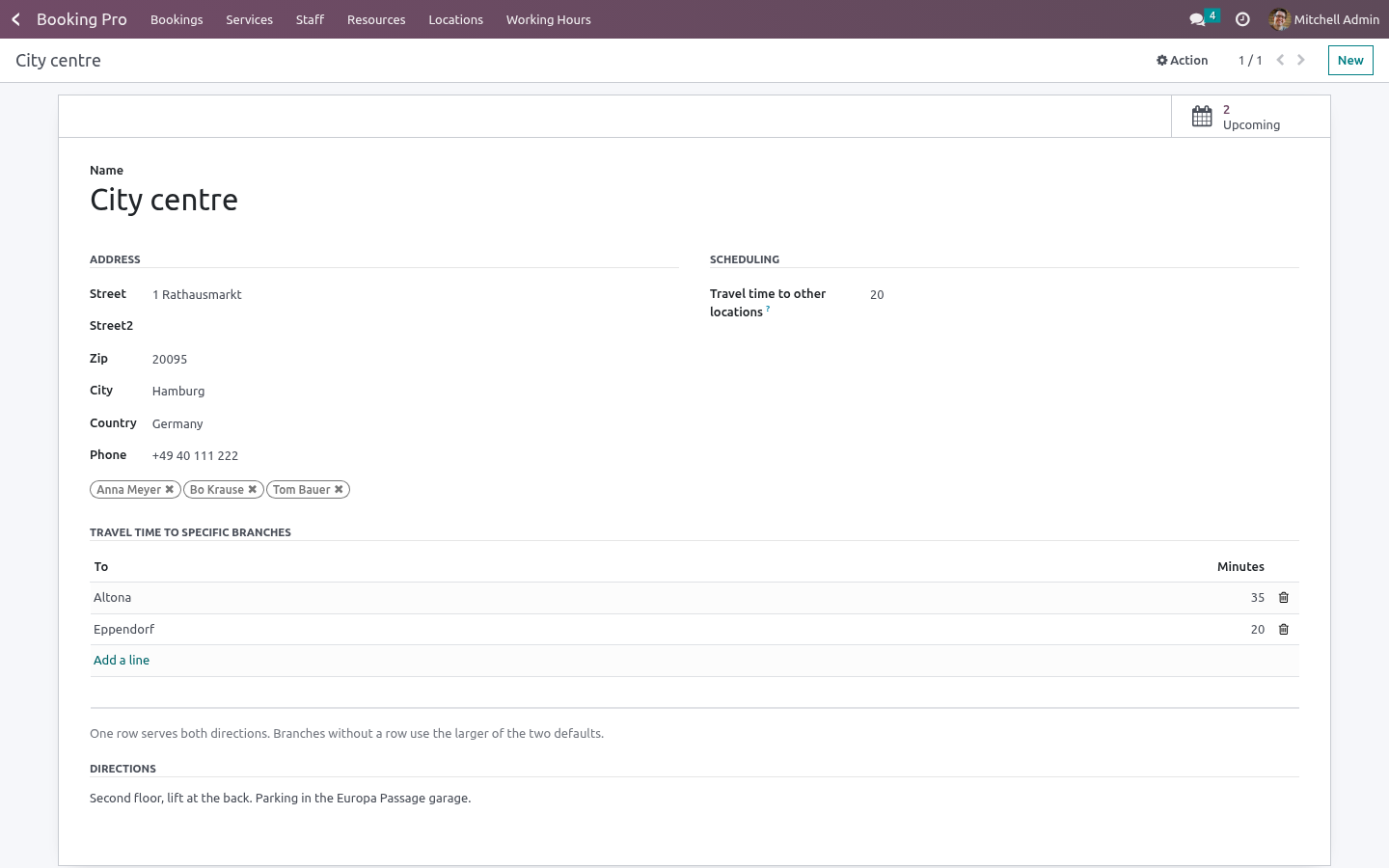Screen dimensions: 1389x868
Task: Add a line to travel times
Action: [122, 661]
